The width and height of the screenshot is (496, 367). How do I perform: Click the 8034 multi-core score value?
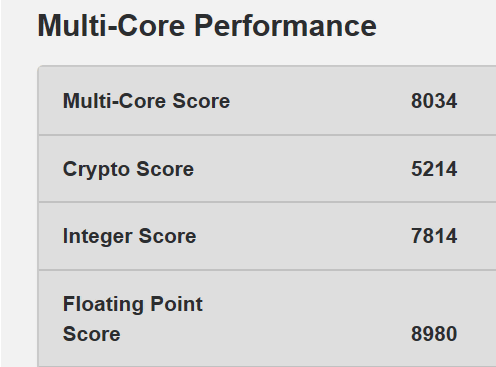click(x=434, y=101)
